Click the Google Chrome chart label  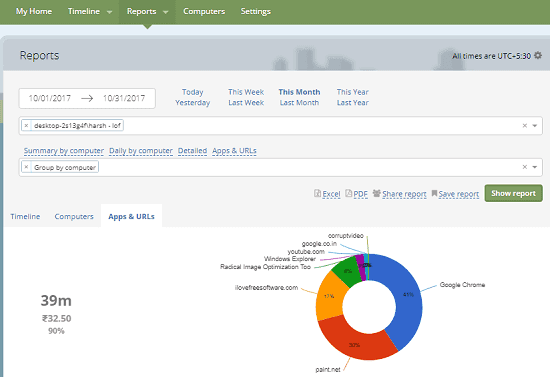pyautogui.click(x=462, y=285)
